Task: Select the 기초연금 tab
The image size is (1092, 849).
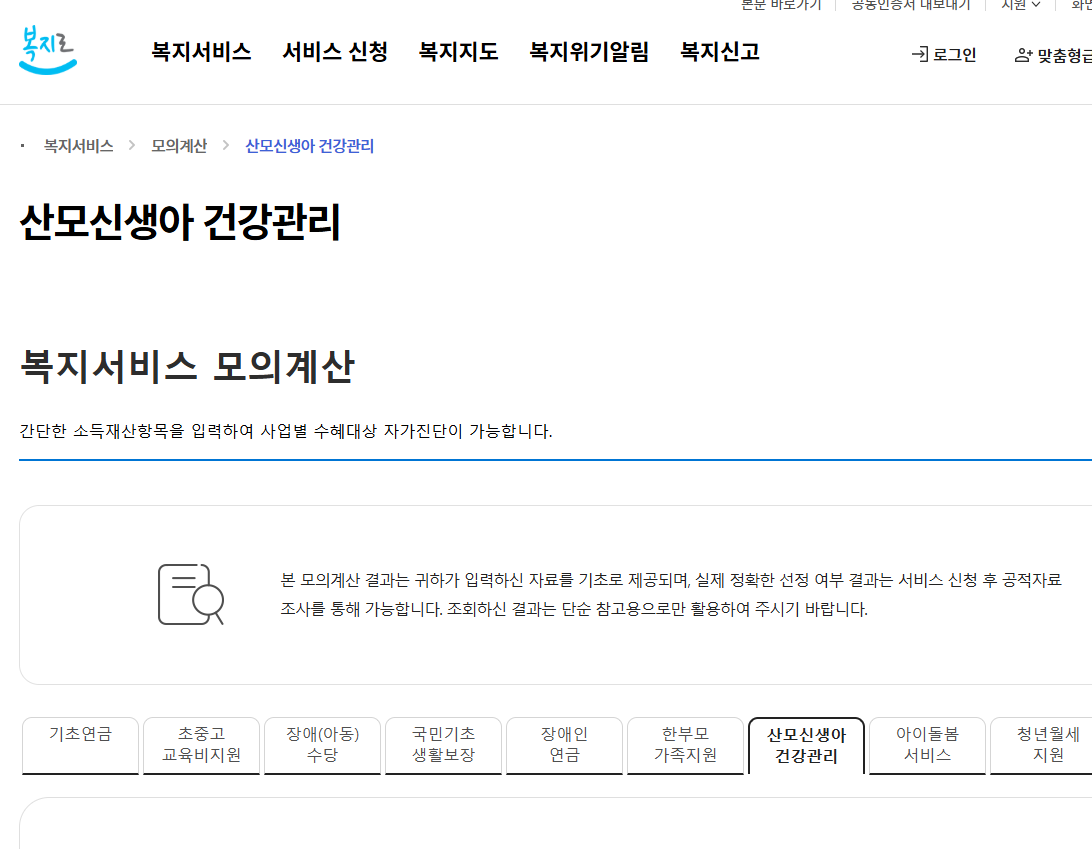Action: coord(80,745)
